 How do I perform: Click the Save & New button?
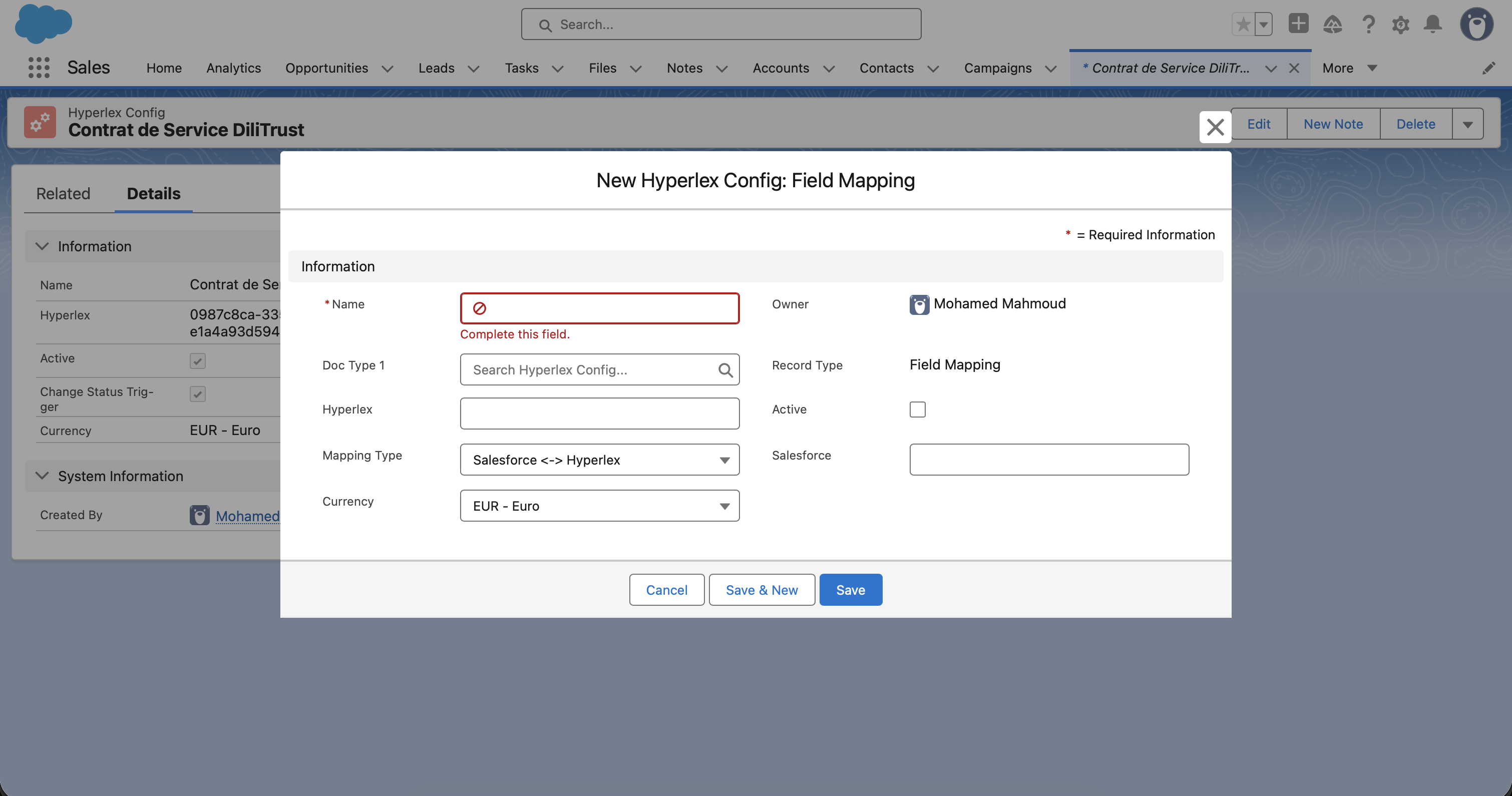pyautogui.click(x=762, y=589)
